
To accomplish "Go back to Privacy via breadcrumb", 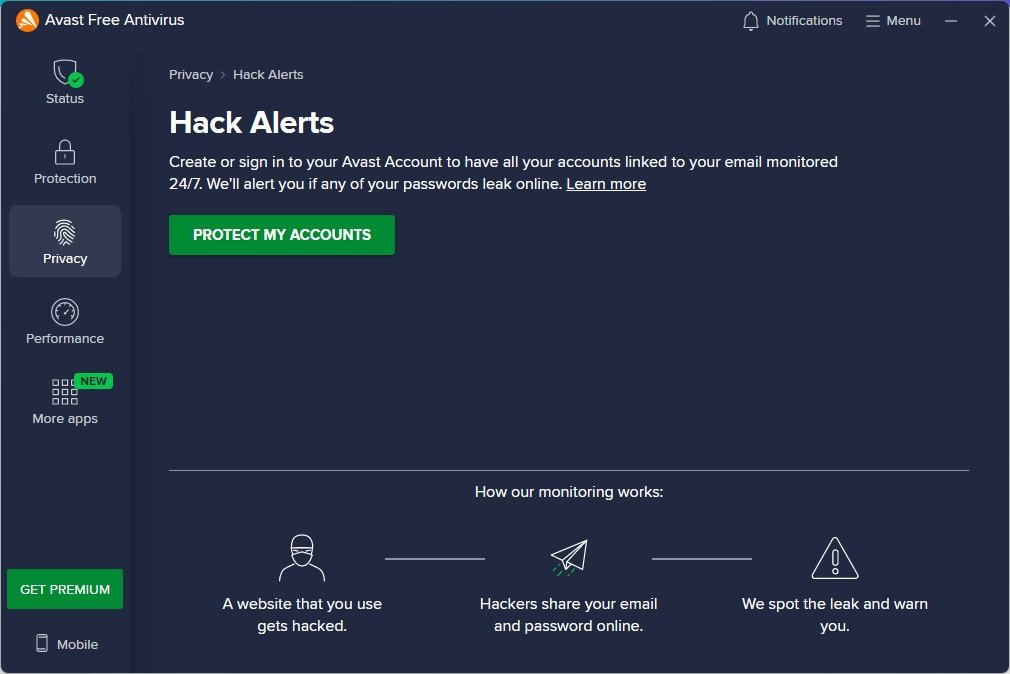I will 191,75.
